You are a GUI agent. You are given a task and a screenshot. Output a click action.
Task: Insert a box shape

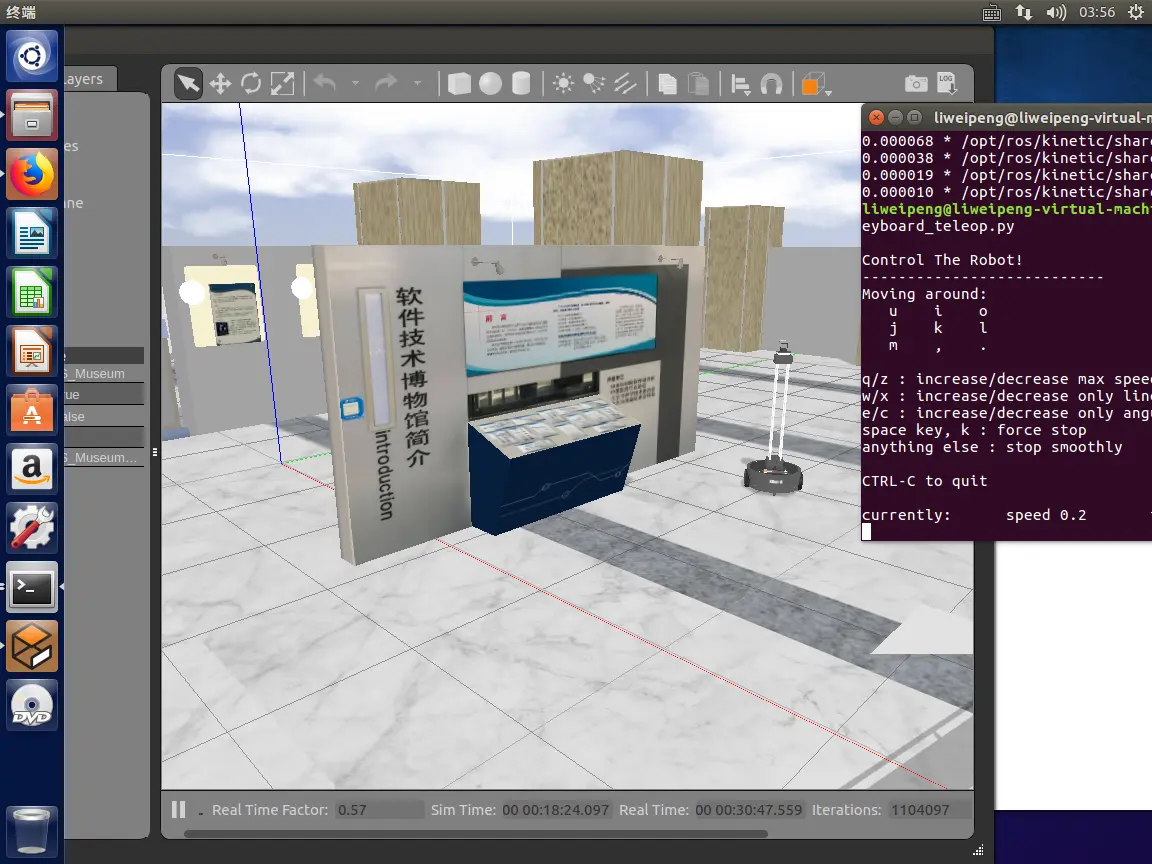pyautogui.click(x=459, y=84)
